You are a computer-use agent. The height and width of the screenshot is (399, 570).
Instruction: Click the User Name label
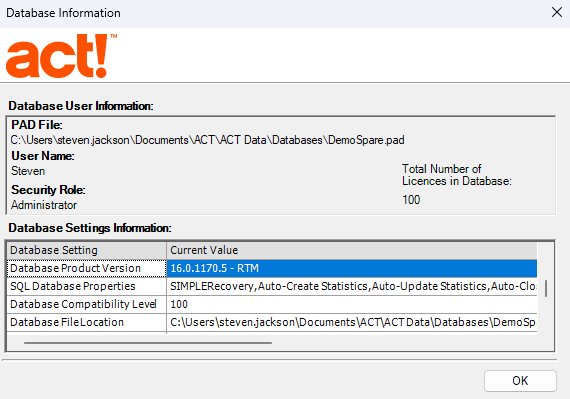[43, 156]
